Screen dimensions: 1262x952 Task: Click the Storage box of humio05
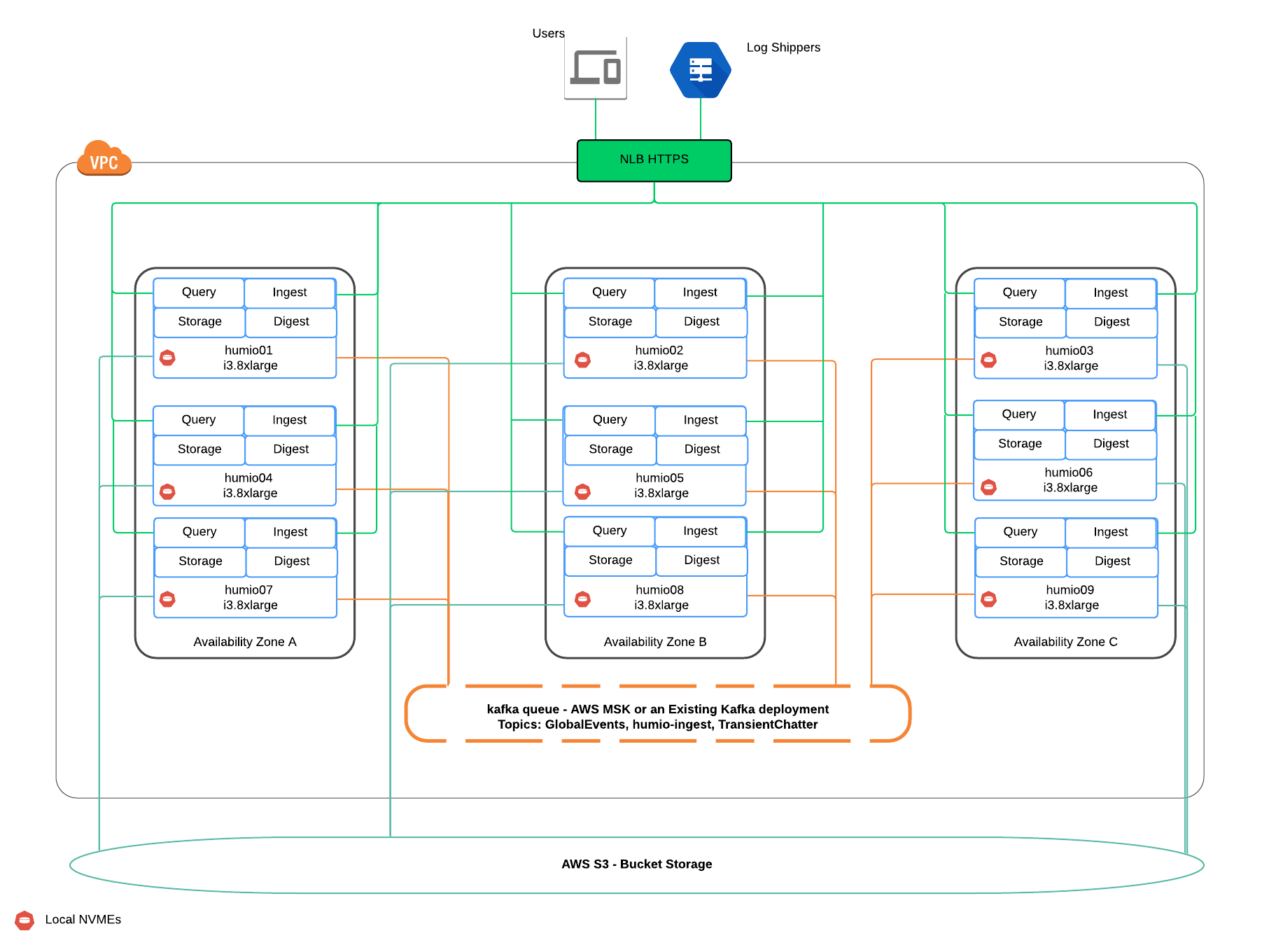click(x=611, y=449)
